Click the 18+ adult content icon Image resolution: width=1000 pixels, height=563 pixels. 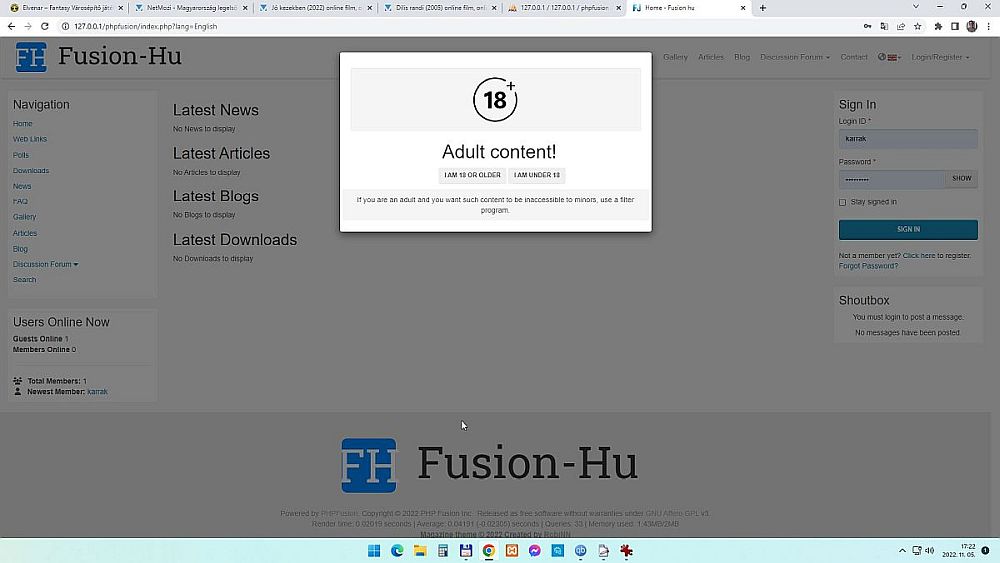coord(495,100)
